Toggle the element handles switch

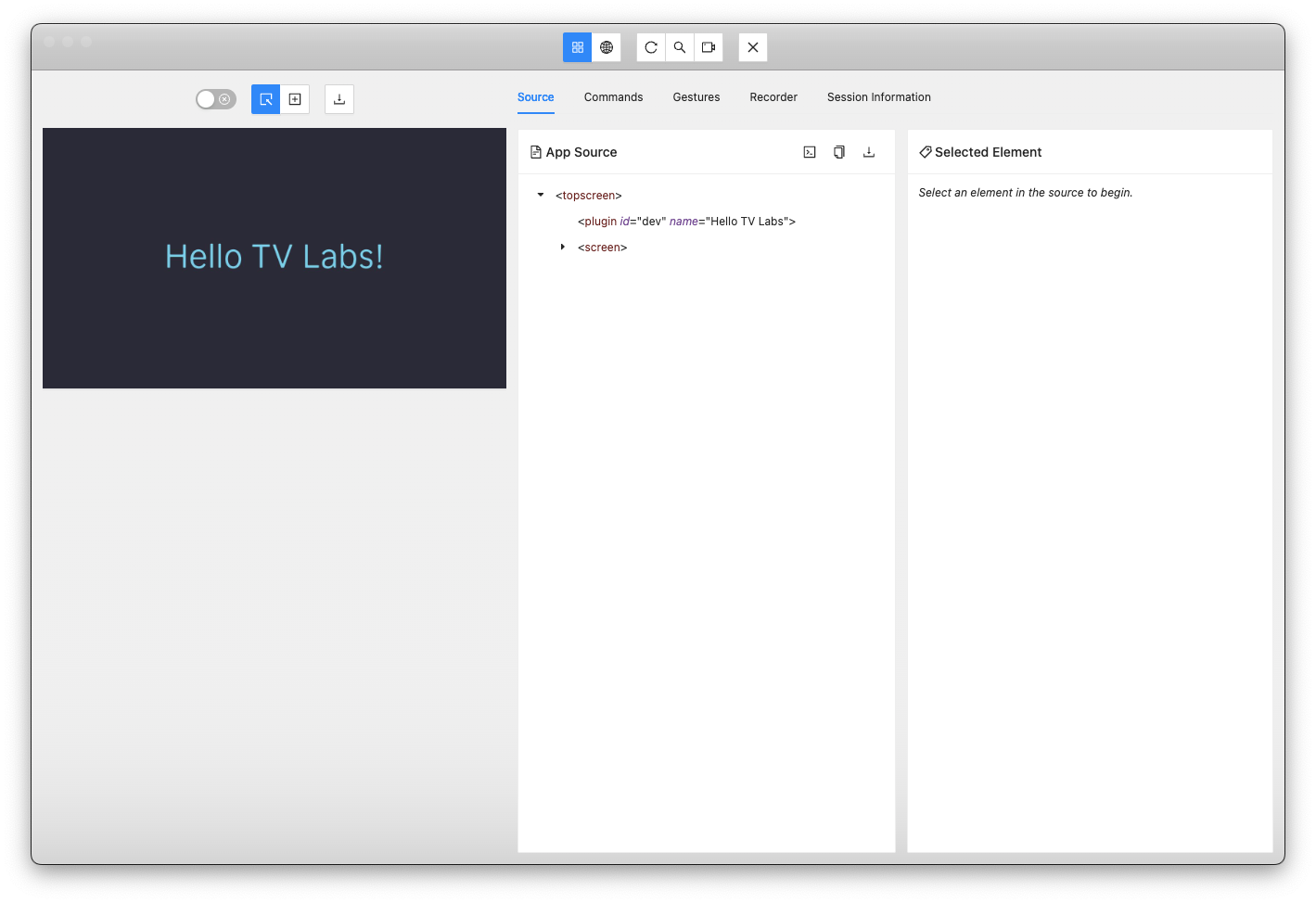pyautogui.click(x=216, y=99)
